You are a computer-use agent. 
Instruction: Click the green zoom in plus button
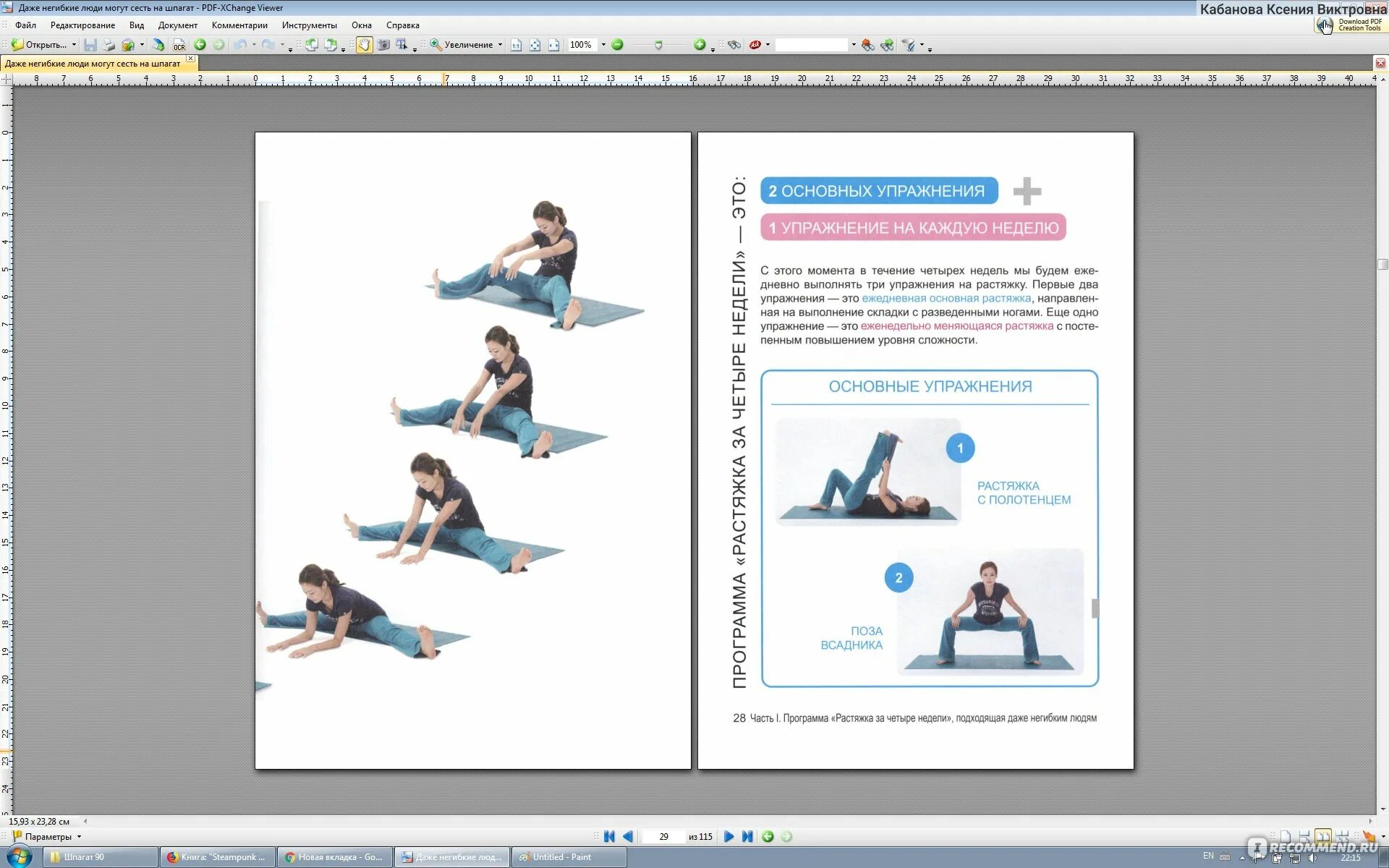[x=699, y=45]
